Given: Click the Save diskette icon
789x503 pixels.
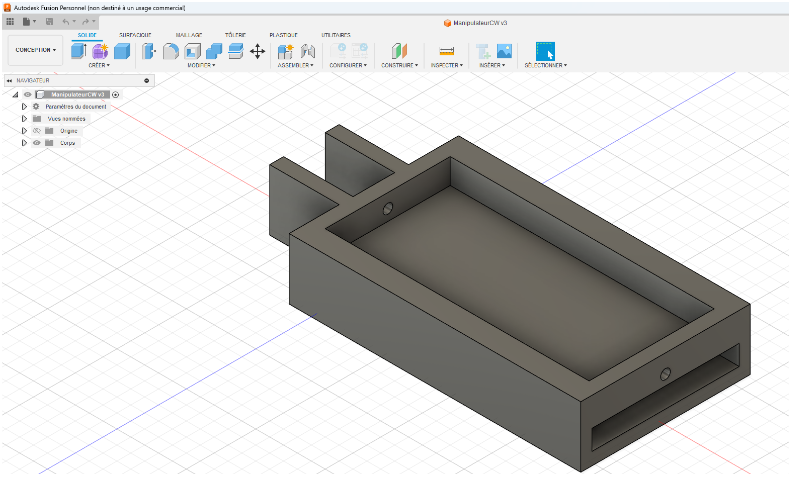Looking at the screenshot, I should pyautogui.click(x=49, y=22).
